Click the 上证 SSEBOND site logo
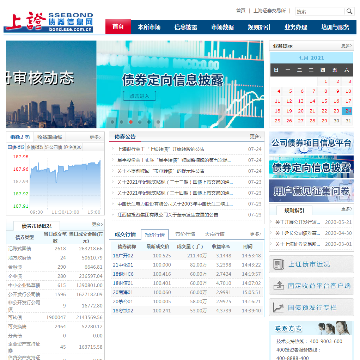The height and width of the screenshot is (360, 360). (x=49, y=23)
